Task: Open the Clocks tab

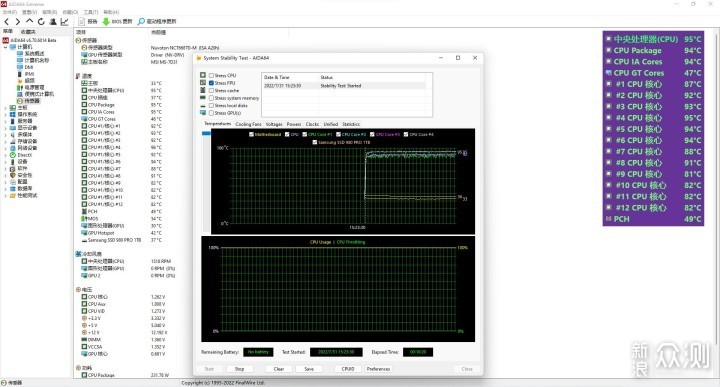Action: pyautogui.click(x=312, y=124)
